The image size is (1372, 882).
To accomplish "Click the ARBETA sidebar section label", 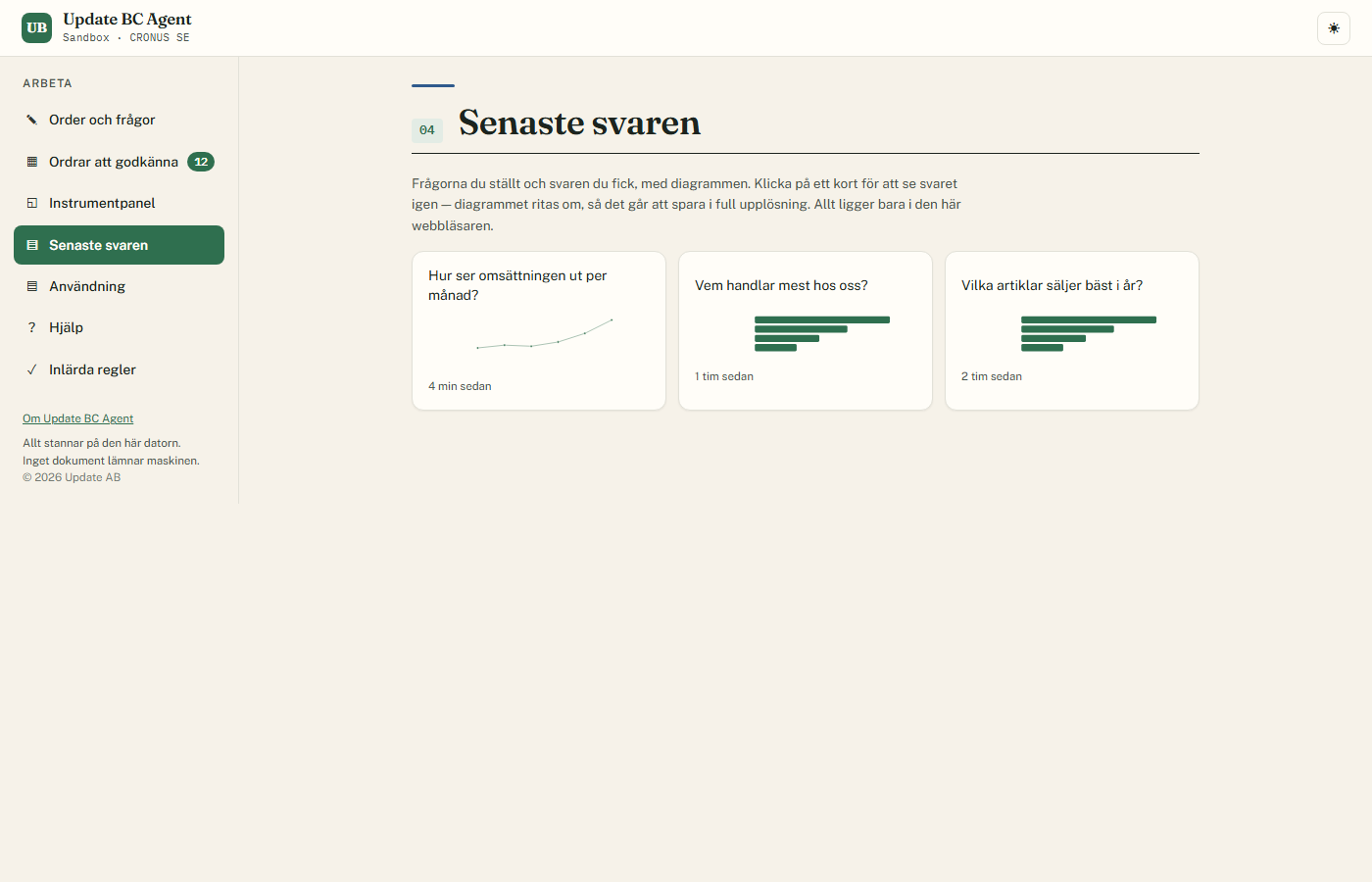I will [x=47, y=83].
